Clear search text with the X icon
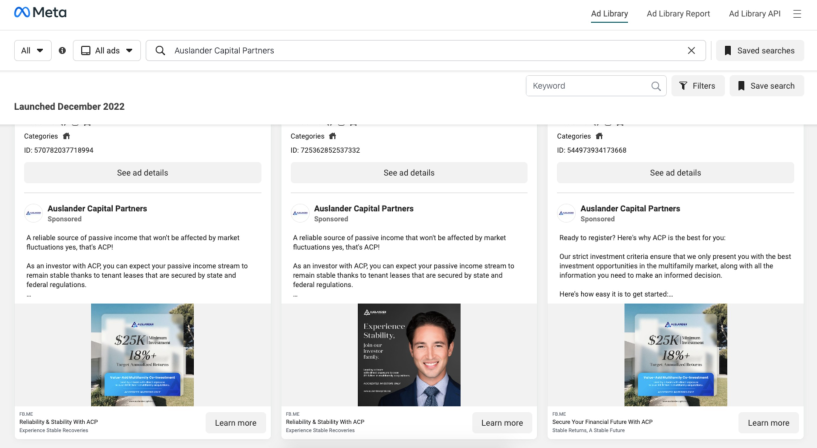Image resolution: width=817 pixels, height=448 pixels. click(691, 51)
